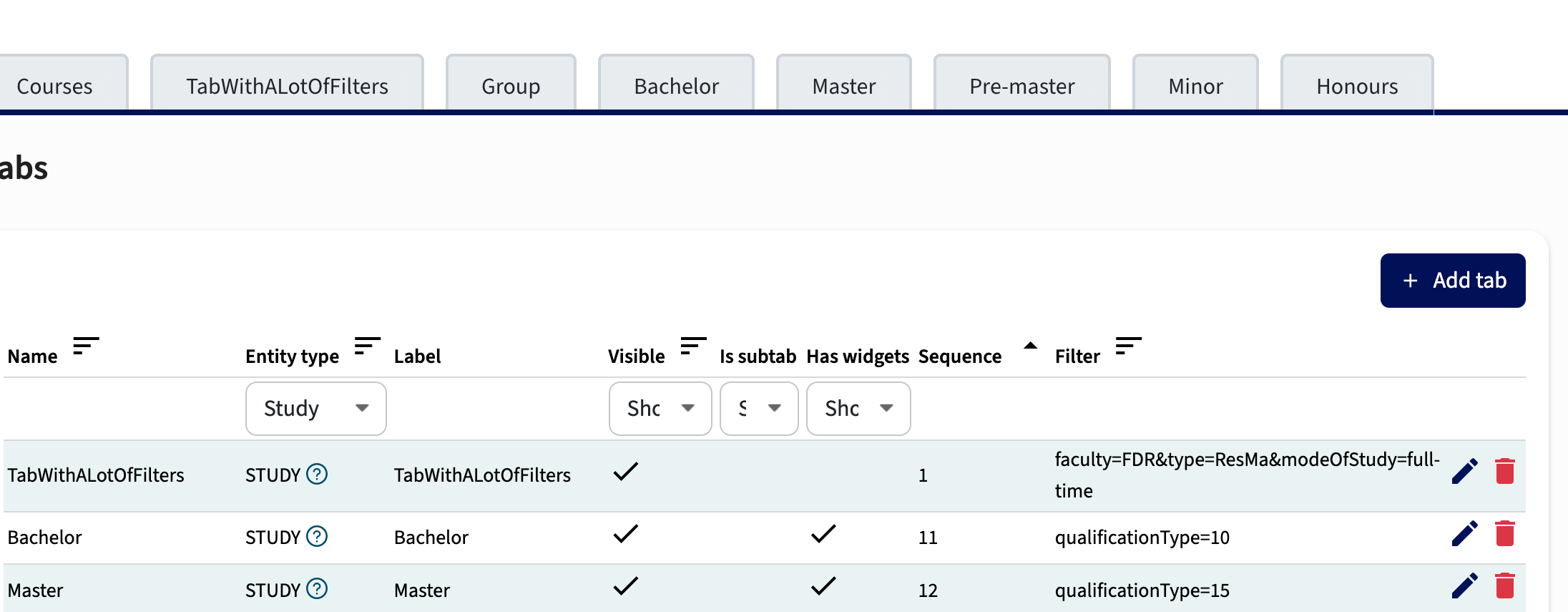The image size is (1568, 612).
Task: Toggle Sequence ascending sort arrow
Action: click(1030, 346)
